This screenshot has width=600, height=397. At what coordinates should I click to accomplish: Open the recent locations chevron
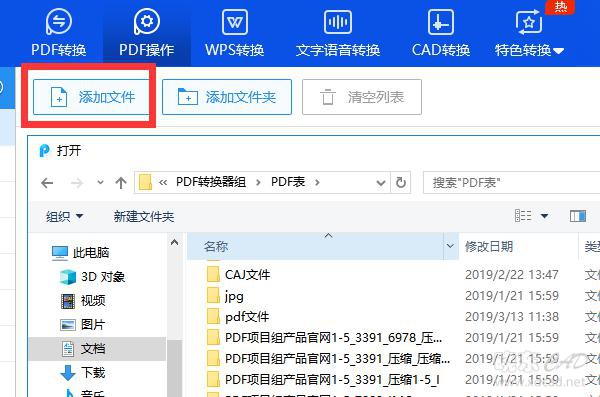click(100, 182)
